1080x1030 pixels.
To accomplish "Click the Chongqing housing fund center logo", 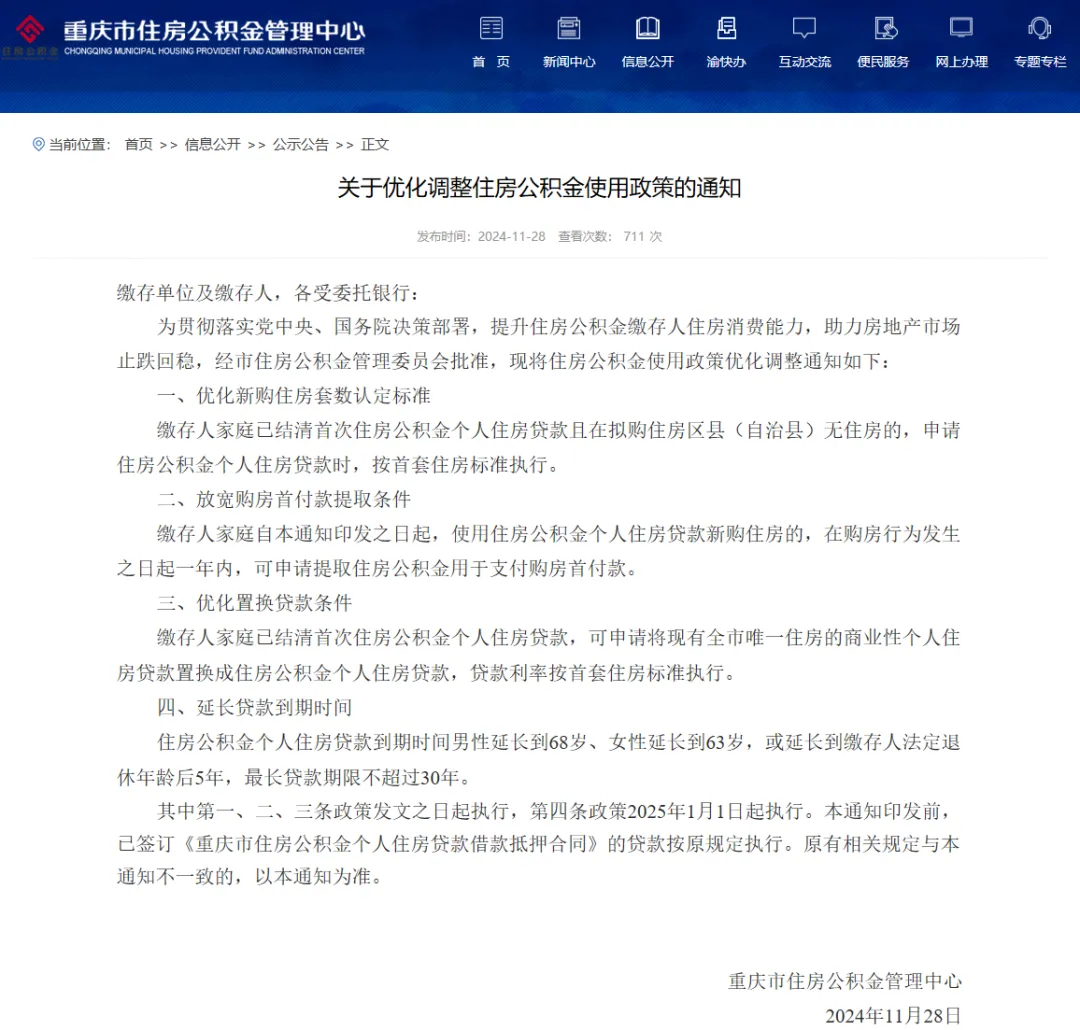I will [x=30, y=36].
